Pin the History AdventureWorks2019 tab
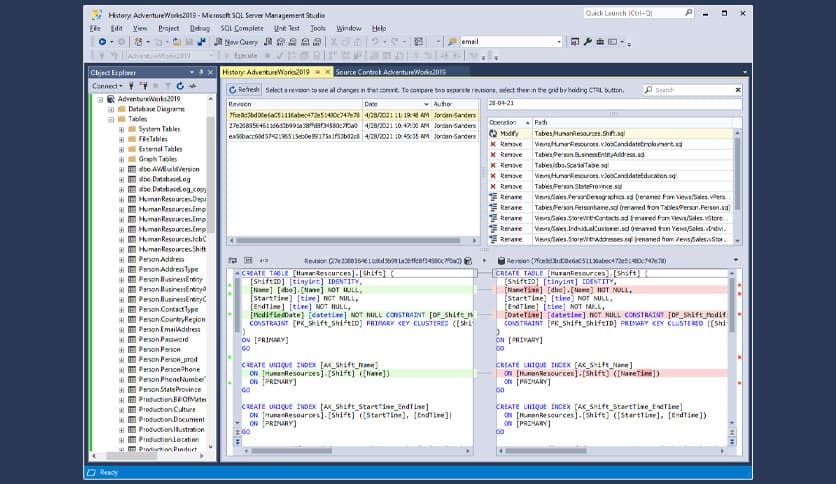Screen dimensions: 836x484 tap(318, 72)
